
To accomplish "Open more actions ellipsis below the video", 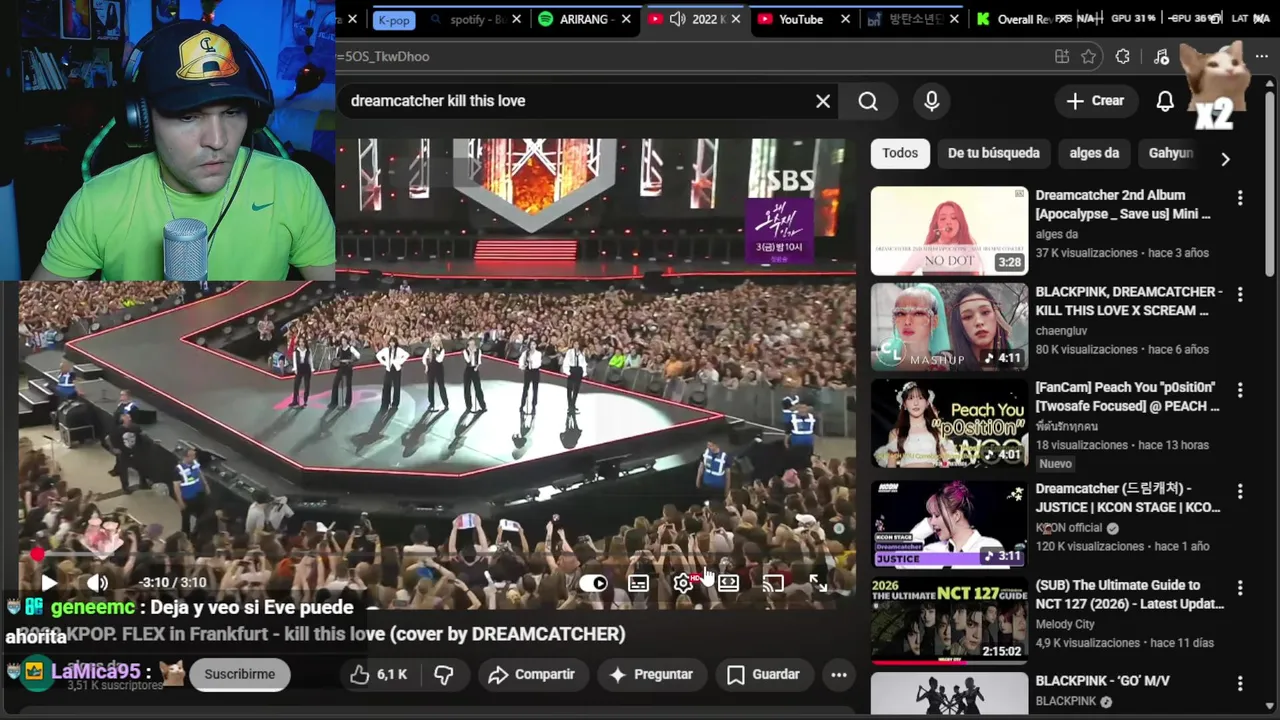I will [839, 675].
